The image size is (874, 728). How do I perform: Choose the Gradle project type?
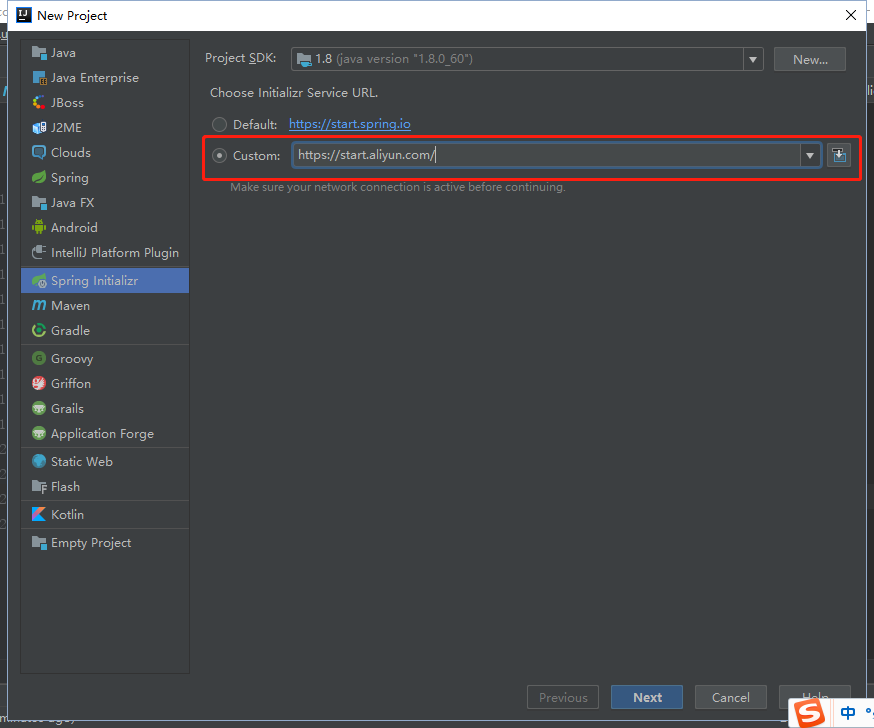[x=105, y=331]
